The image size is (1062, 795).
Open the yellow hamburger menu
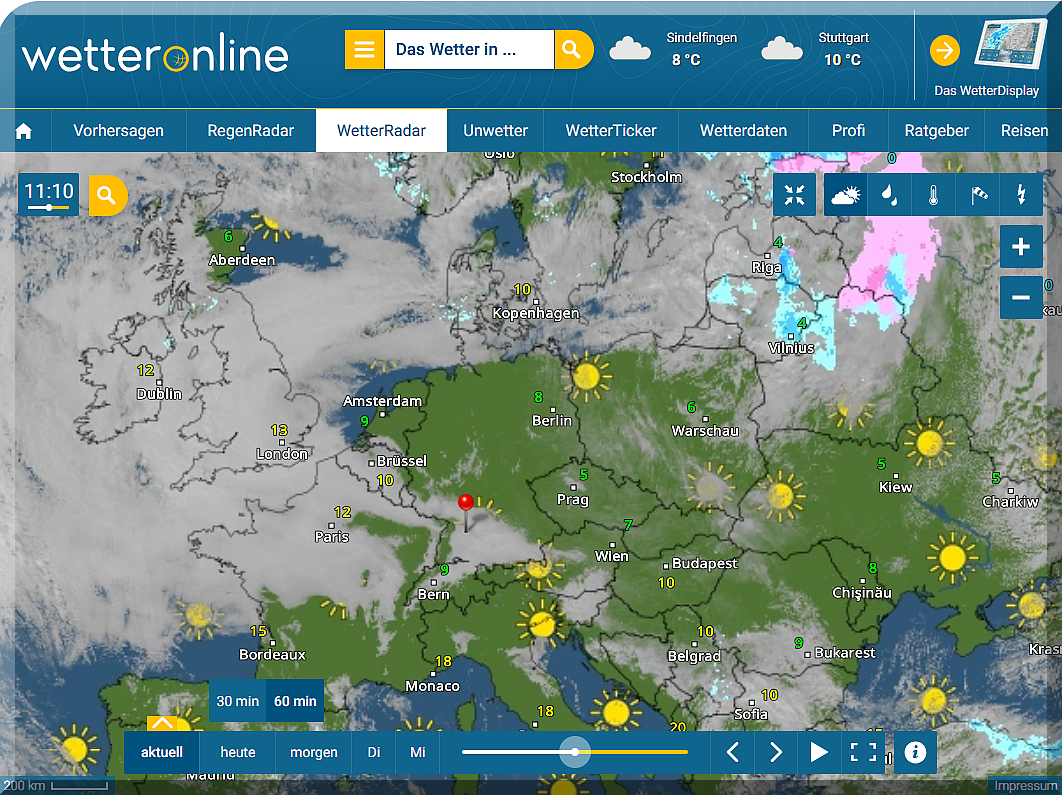tap(365, 50)
